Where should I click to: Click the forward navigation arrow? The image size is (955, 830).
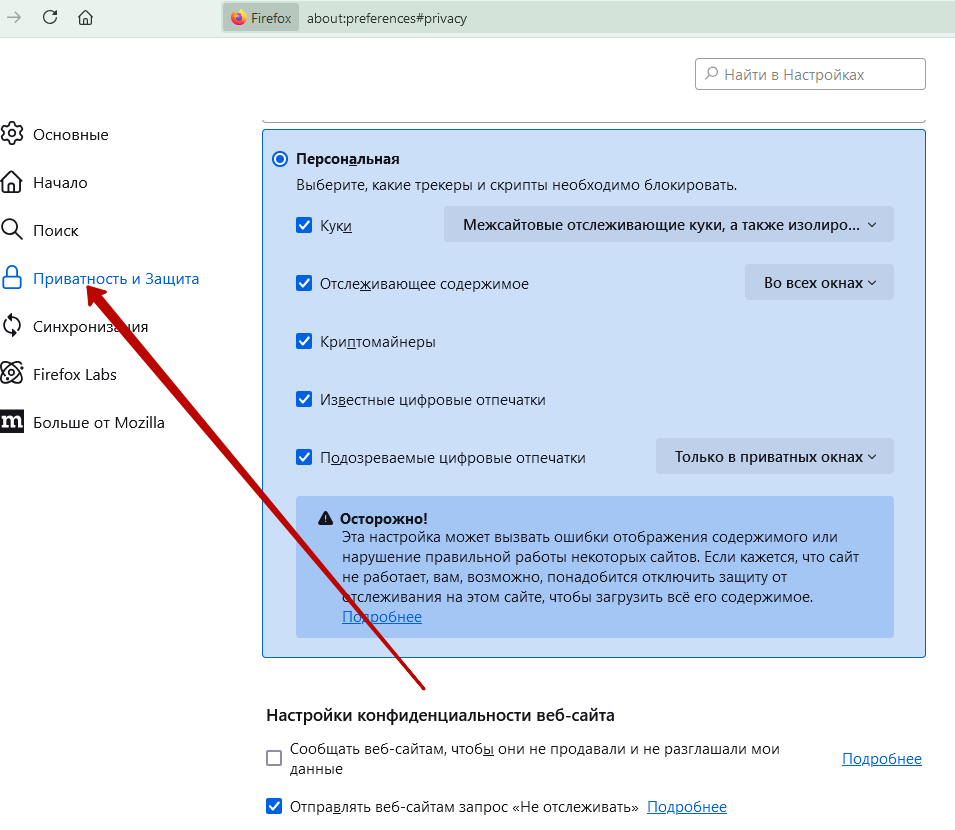click(14, 17)
